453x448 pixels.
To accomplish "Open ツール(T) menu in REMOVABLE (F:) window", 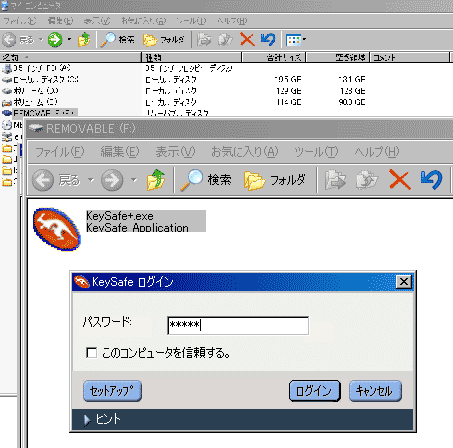I will pos(316,152).
